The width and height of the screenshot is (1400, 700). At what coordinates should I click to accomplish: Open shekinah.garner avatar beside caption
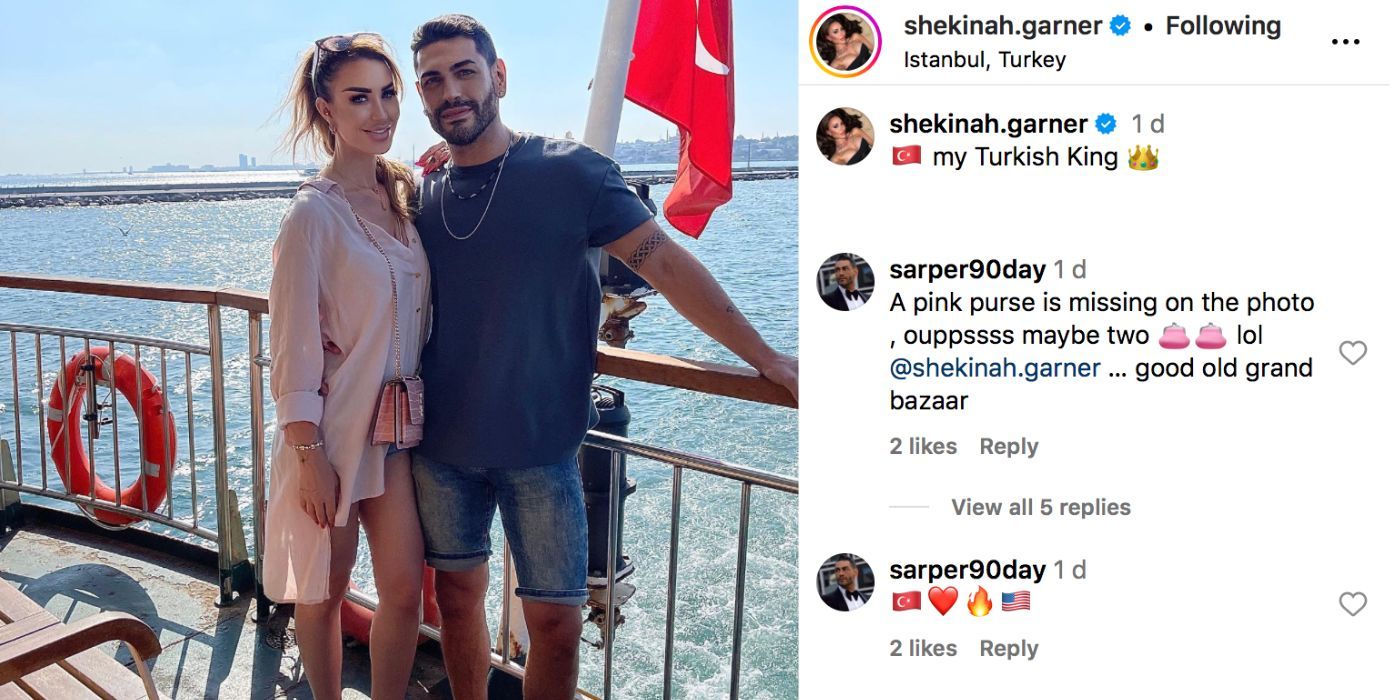(x=845, y=136)
